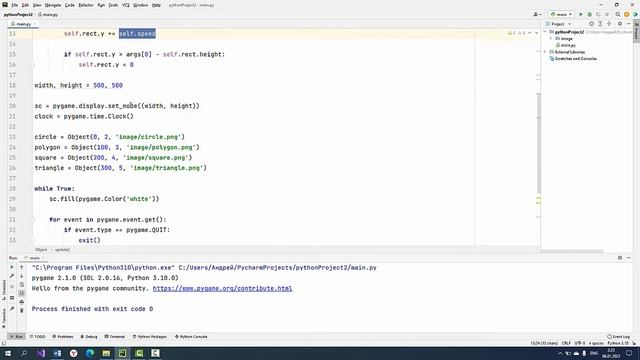Viewport: 640px width, 360px height.
Task: Start debugging with the green bug icon
Action: point(589,14)
